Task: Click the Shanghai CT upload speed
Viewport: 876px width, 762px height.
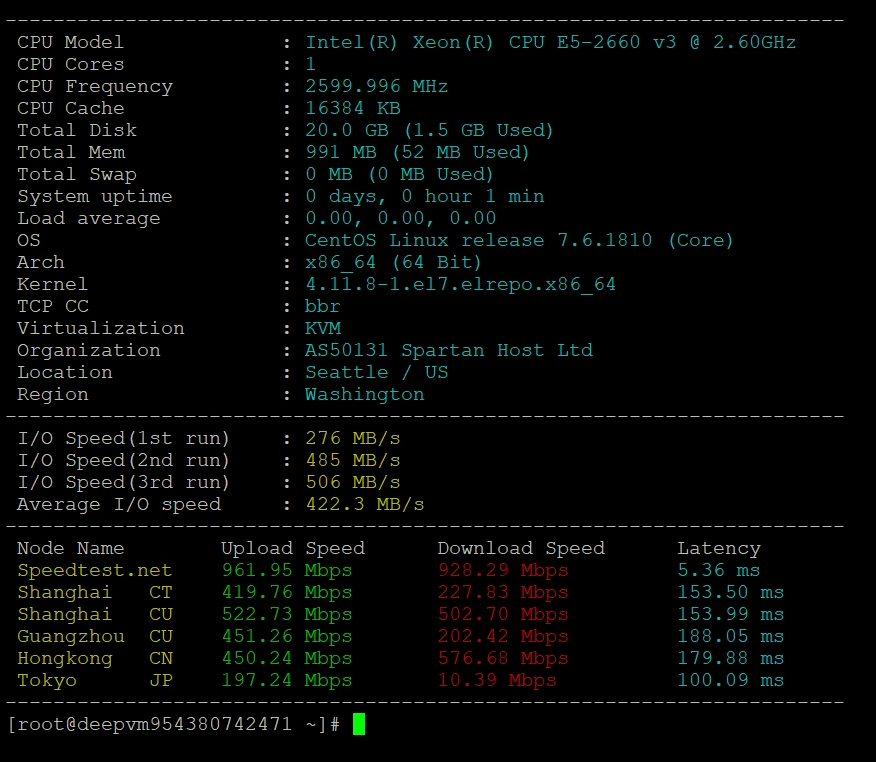Action: pyautogui.click(x=287, y=592)
